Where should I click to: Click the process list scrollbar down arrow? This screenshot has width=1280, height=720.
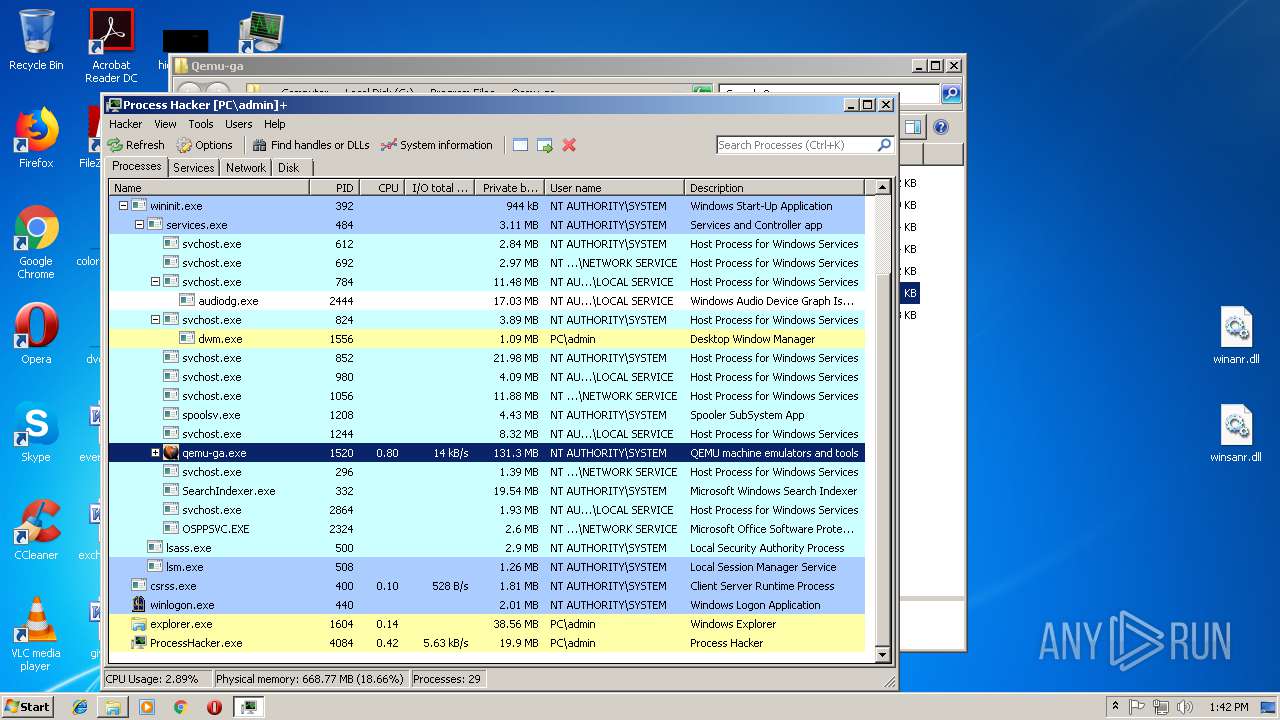coord(882,654)
